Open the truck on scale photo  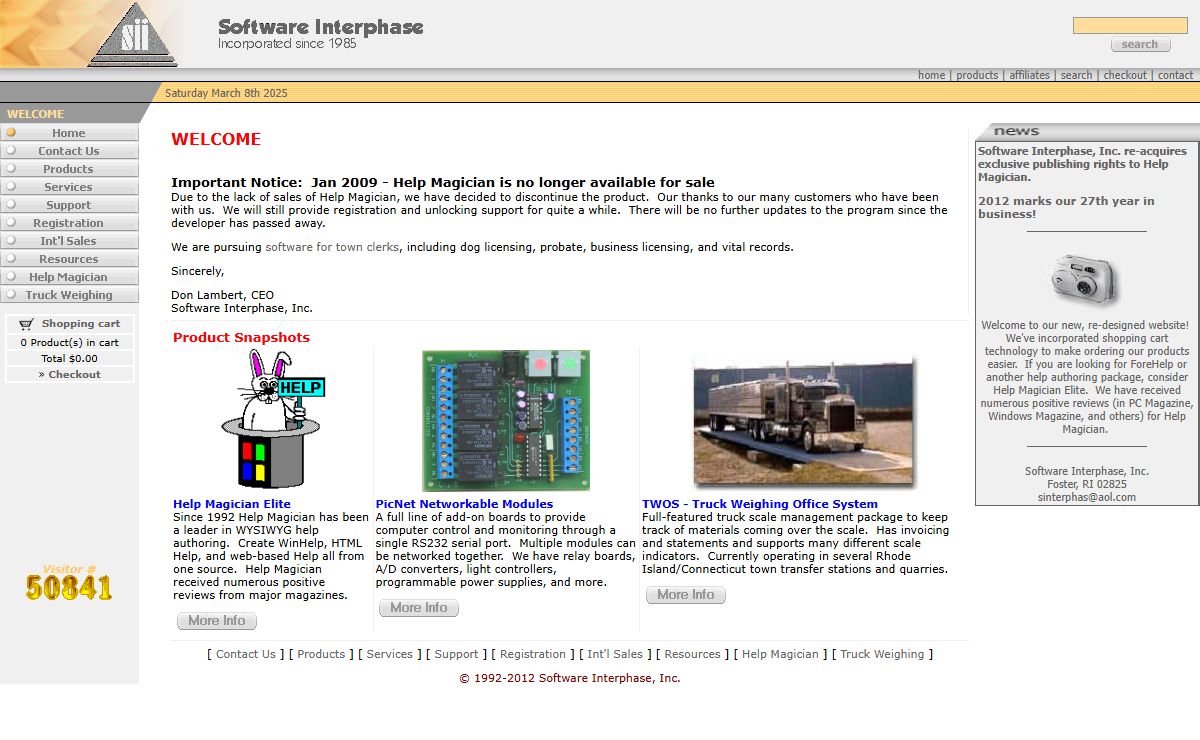[804, 420]
